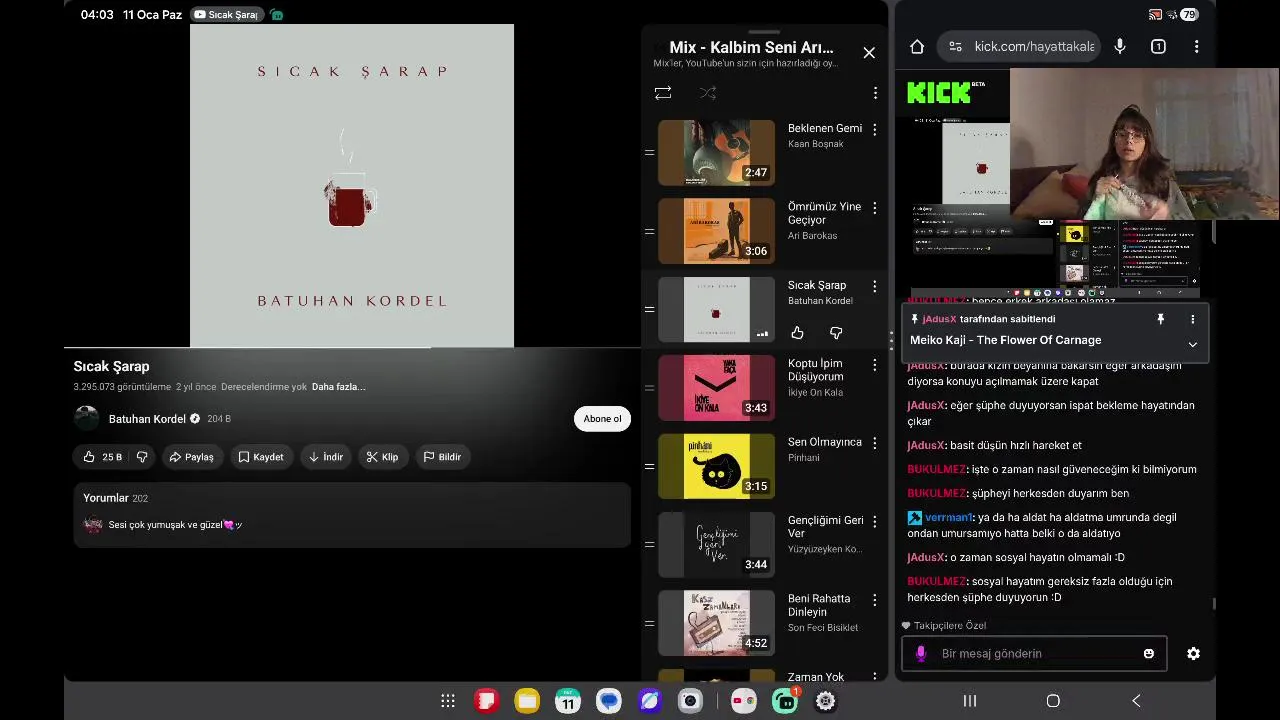
Task: Open Calendar app showing 11
Action: [568, 701]
